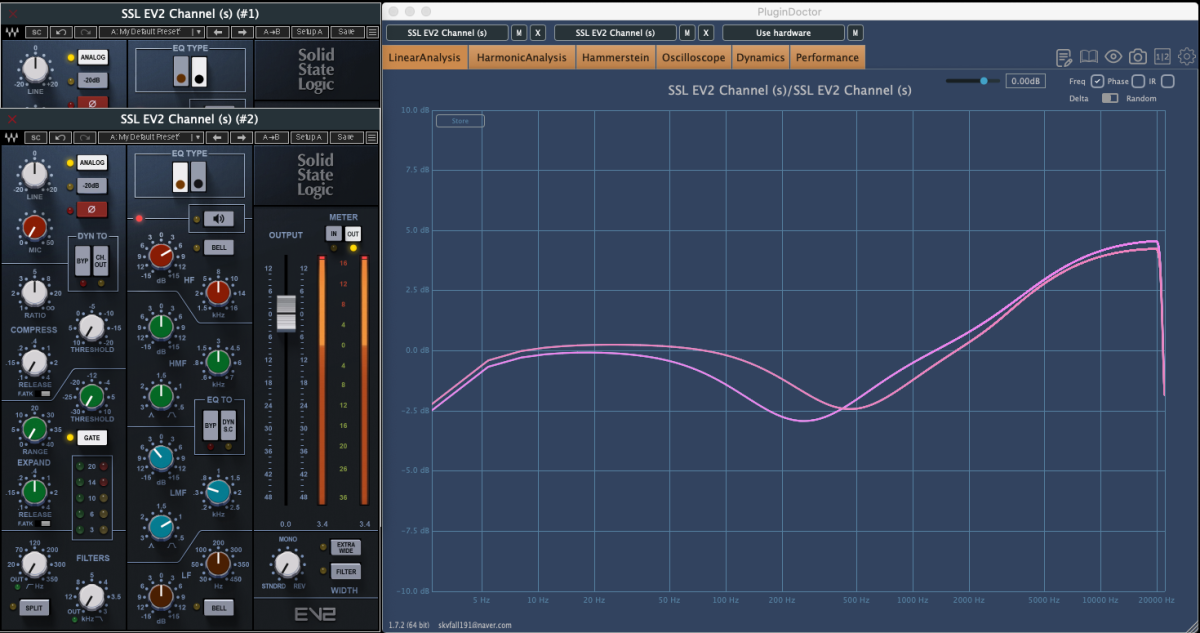Open PluginDoctor settings gear
The width and height of the screenshot is (1200, 633).
click(1187, 57)
